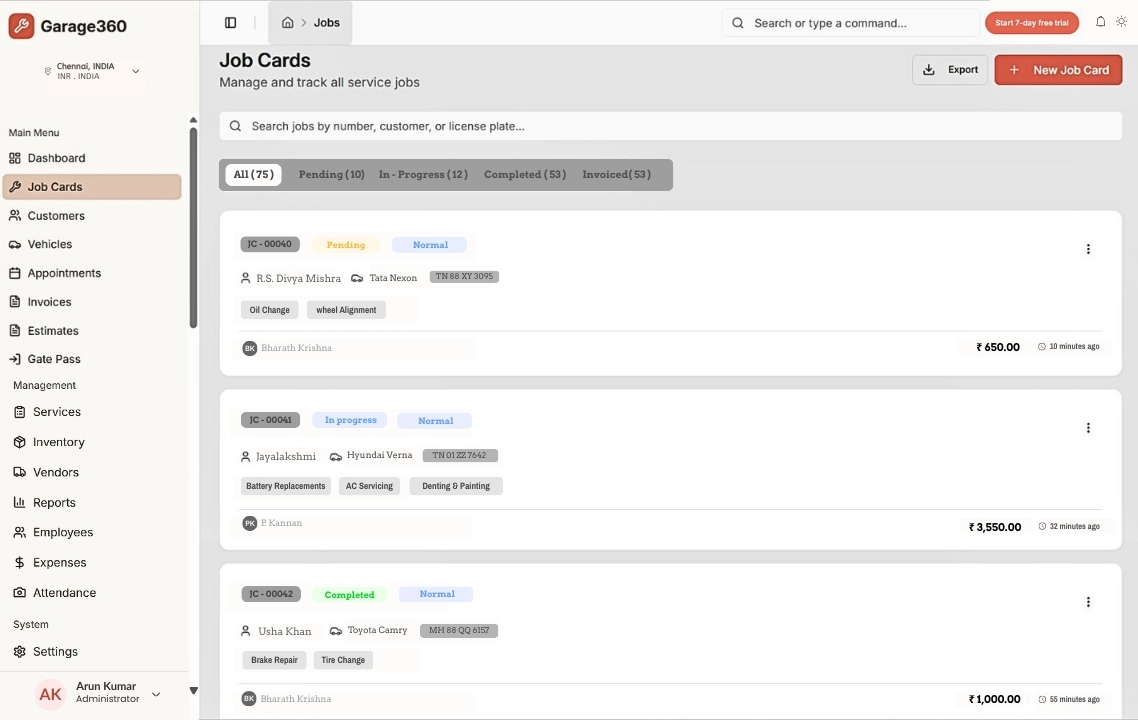Open the Gate Pass sidebar item

[x=54, y=359]
